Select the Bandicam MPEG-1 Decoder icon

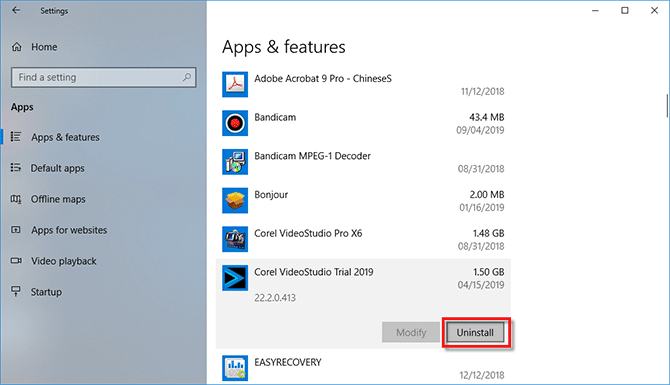coord(235,162)
